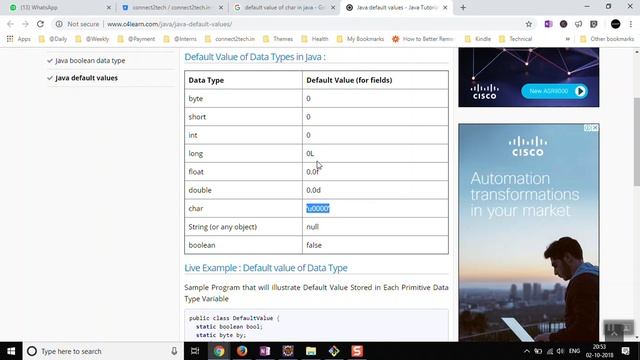The height and width of the screenshot is (360, 640).
Task: Click the Live Example heading
Action: (266, 268)
